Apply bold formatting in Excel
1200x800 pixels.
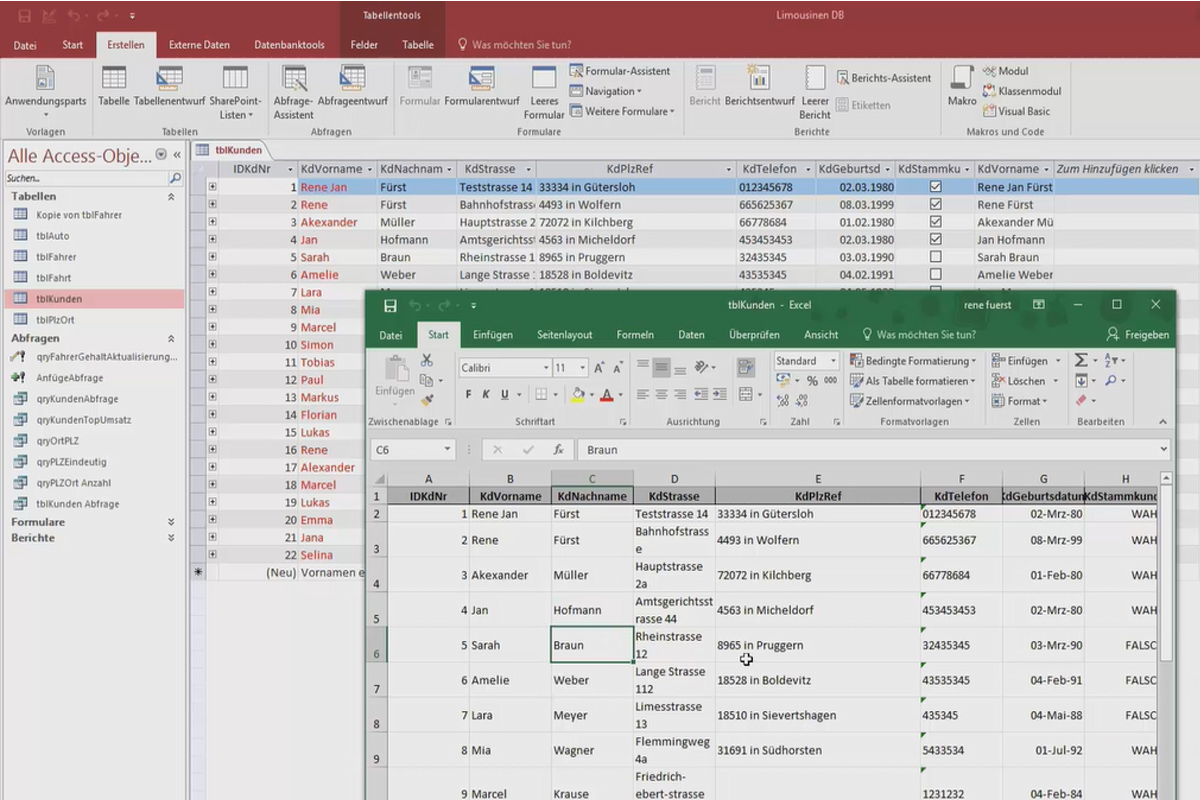tap(467, 394)
